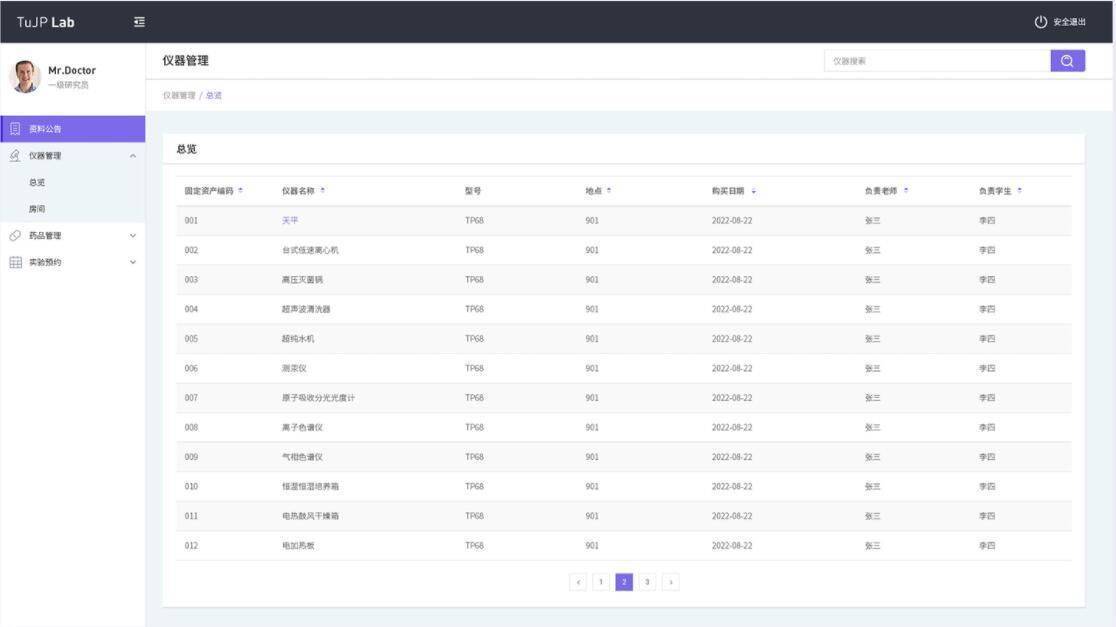This screenshot has width=1116, height=627.
Task: Click the TuJP Lab logo
Action: [x=46, y=22]
